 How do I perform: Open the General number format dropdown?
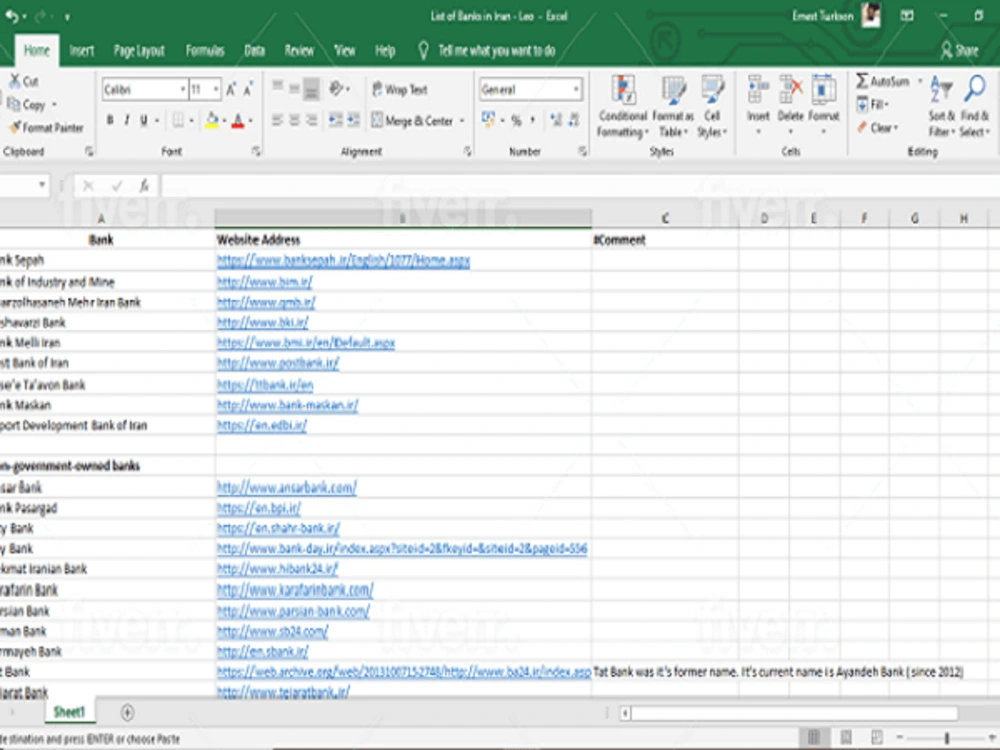click(576, 89)
